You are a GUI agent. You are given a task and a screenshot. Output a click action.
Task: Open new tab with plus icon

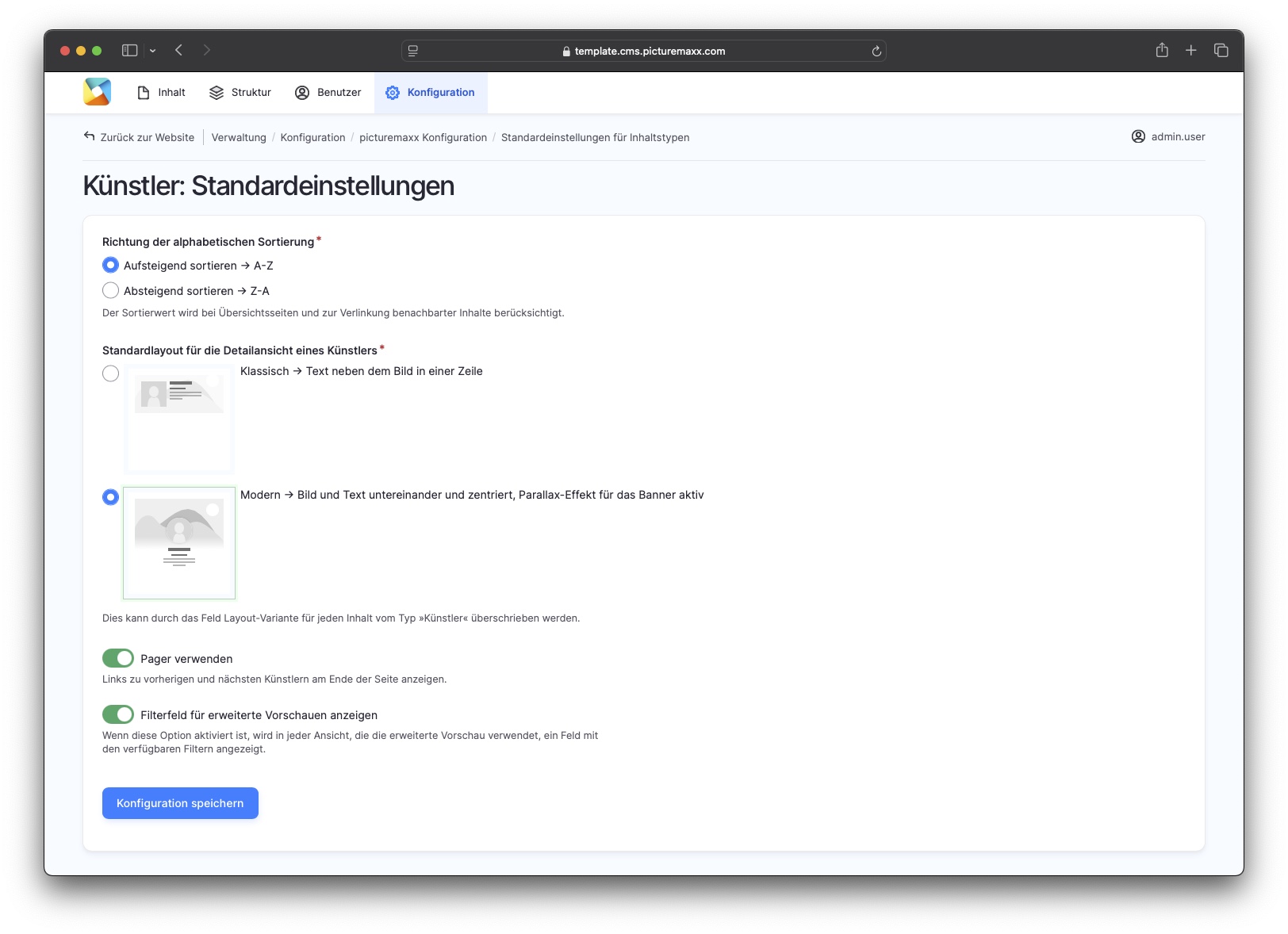pyautogui.click(x=1191, y=51)
